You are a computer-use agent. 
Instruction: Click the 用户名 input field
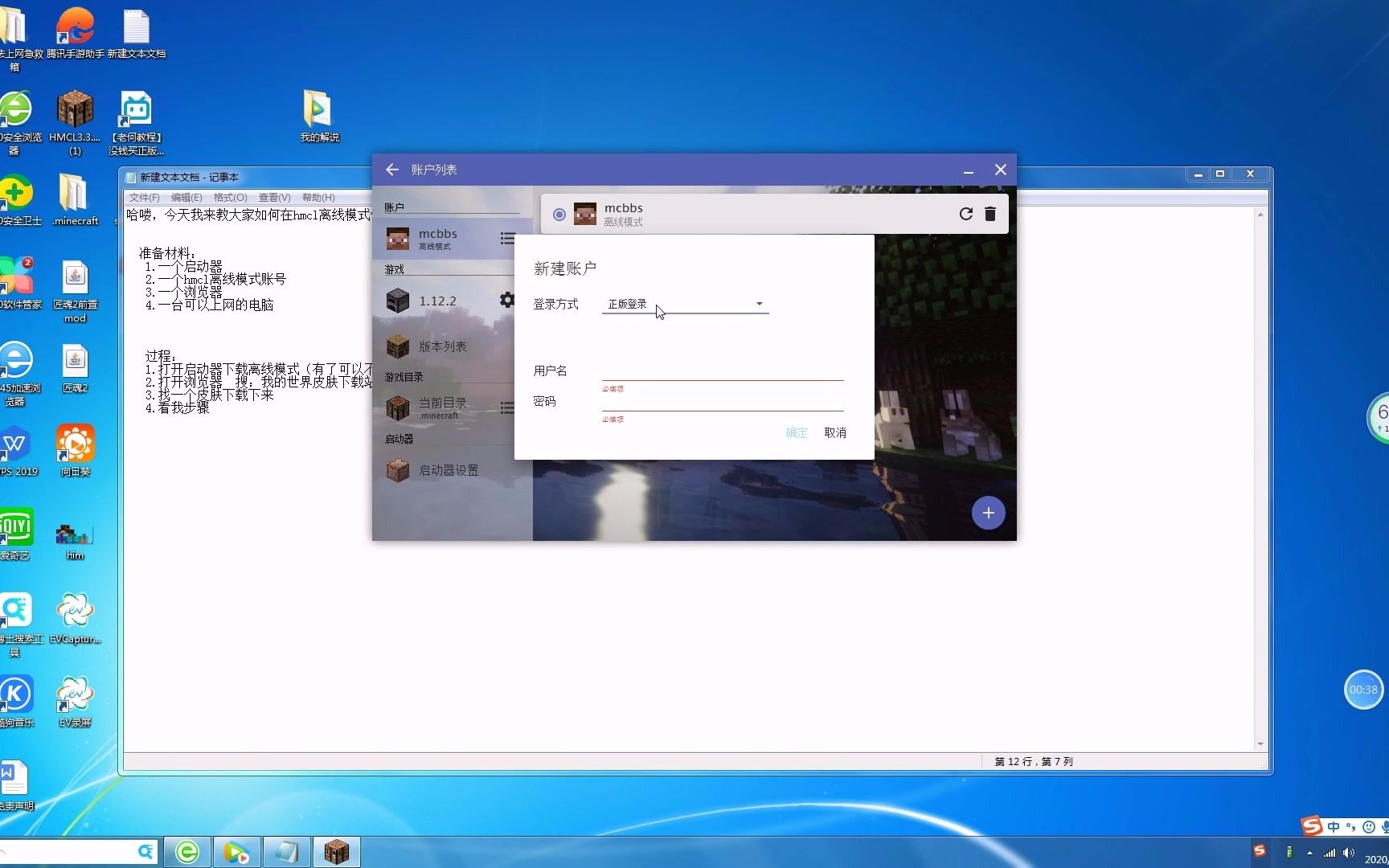723,370
